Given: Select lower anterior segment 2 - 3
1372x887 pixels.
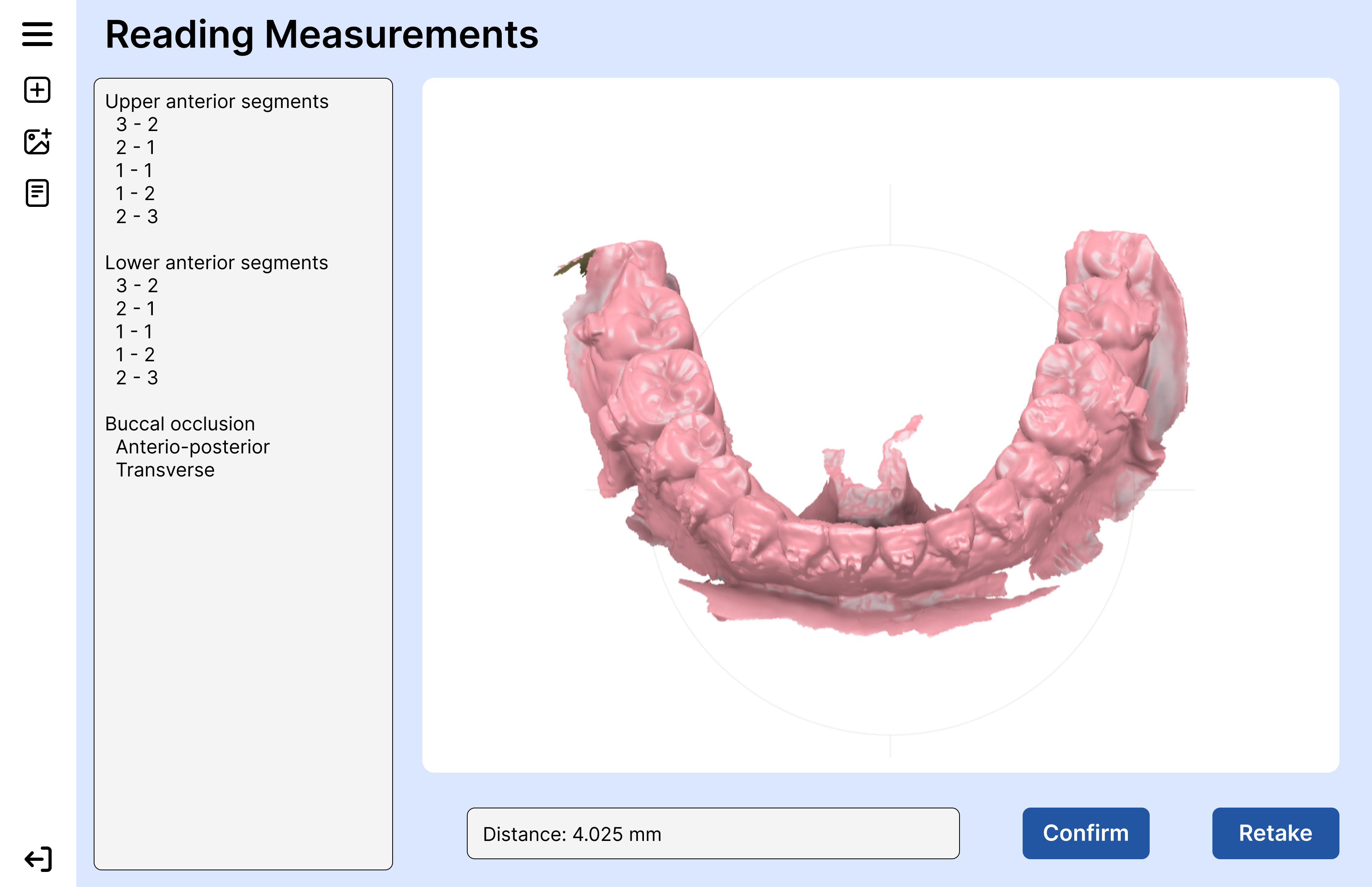Looking at the screenshot, I should [137, 378].
